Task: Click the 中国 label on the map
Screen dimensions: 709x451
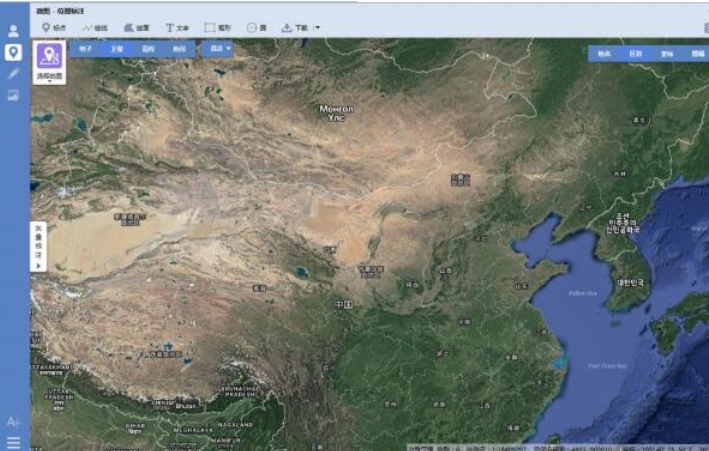Action: (344, 304)
